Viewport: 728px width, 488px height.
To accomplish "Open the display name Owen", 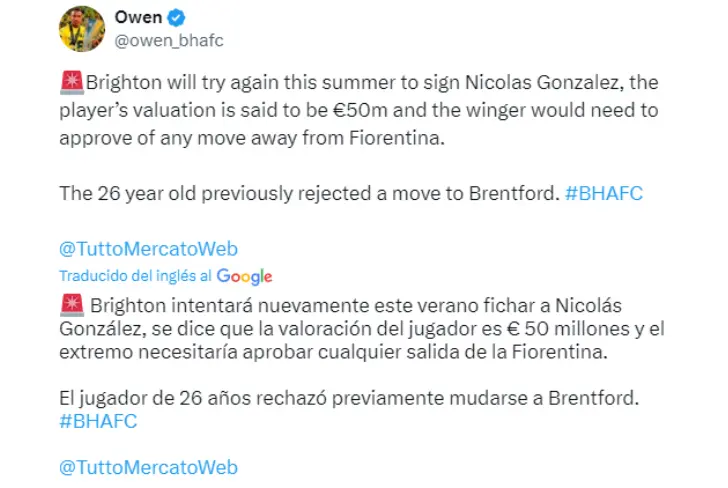I will click(138, 17).
